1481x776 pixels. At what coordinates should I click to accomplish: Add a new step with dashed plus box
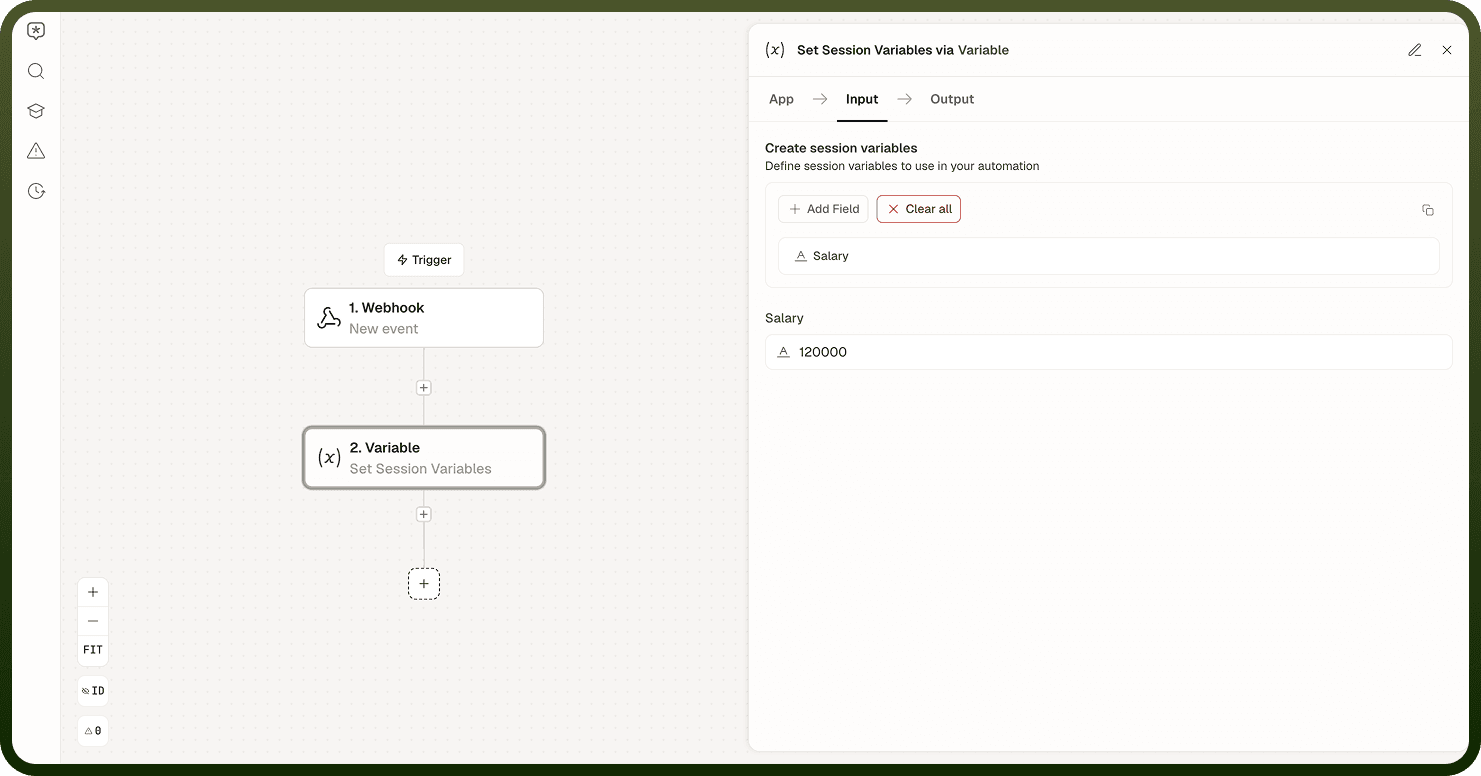pyautogui.click(x=424, y=584)
